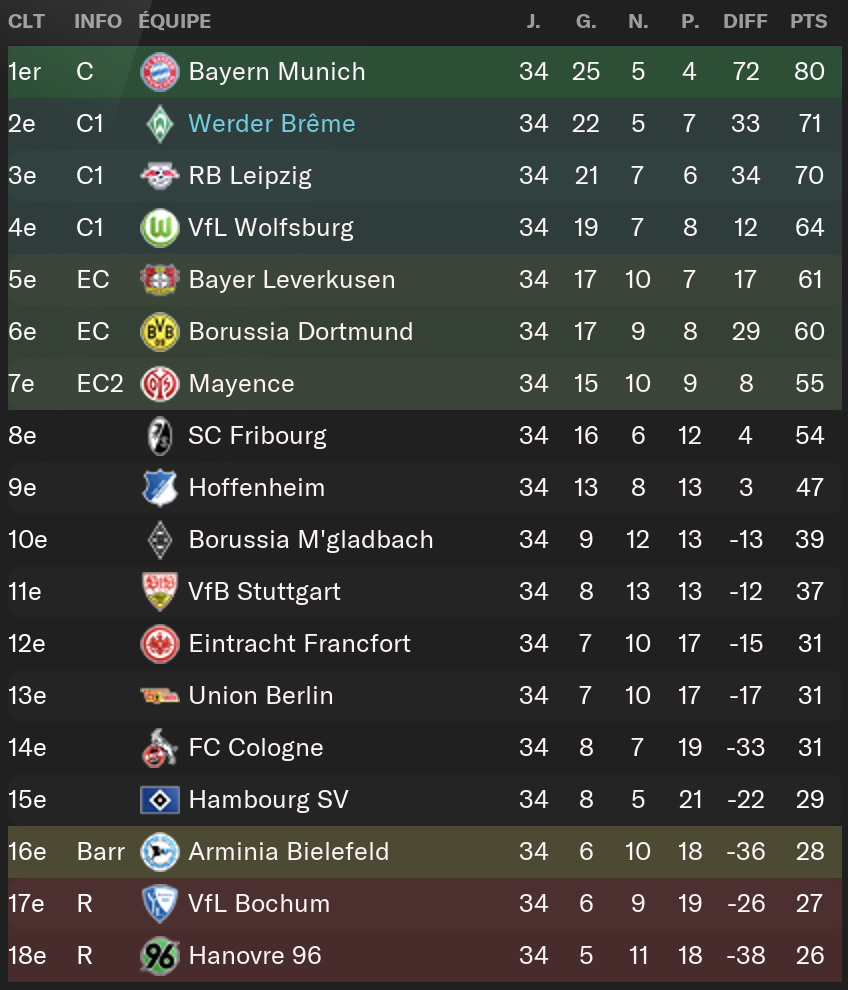Select the Hambourg SV flag emblem
848x990 pixels.
point(160,800)
